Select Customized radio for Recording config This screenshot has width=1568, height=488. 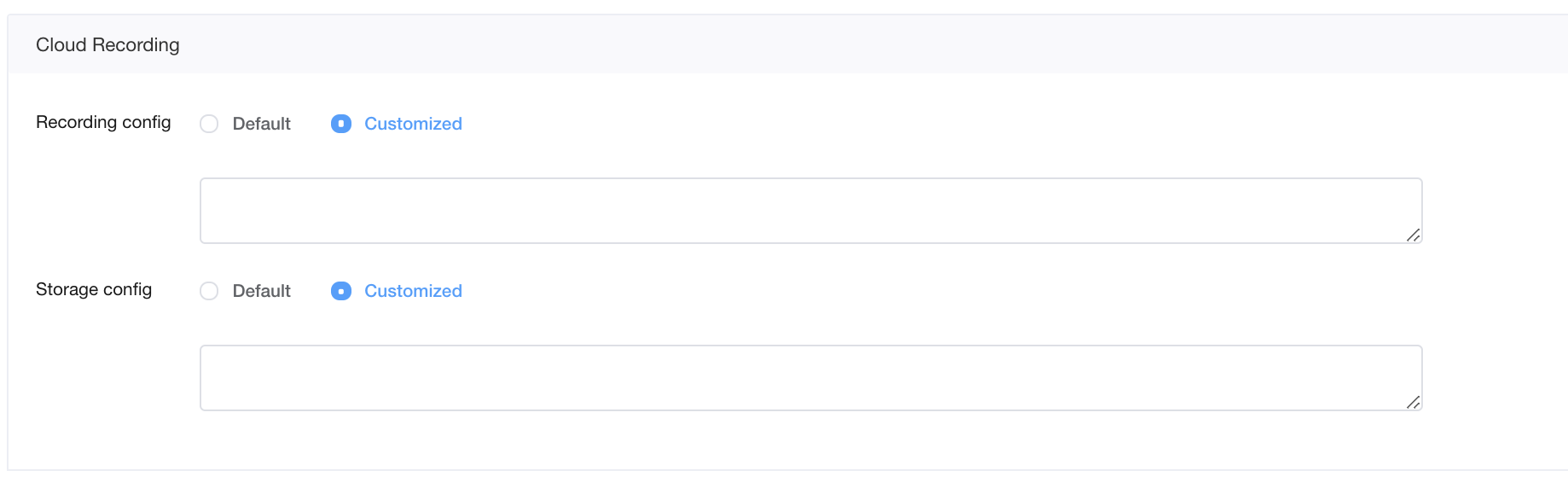tap(341, 124)
